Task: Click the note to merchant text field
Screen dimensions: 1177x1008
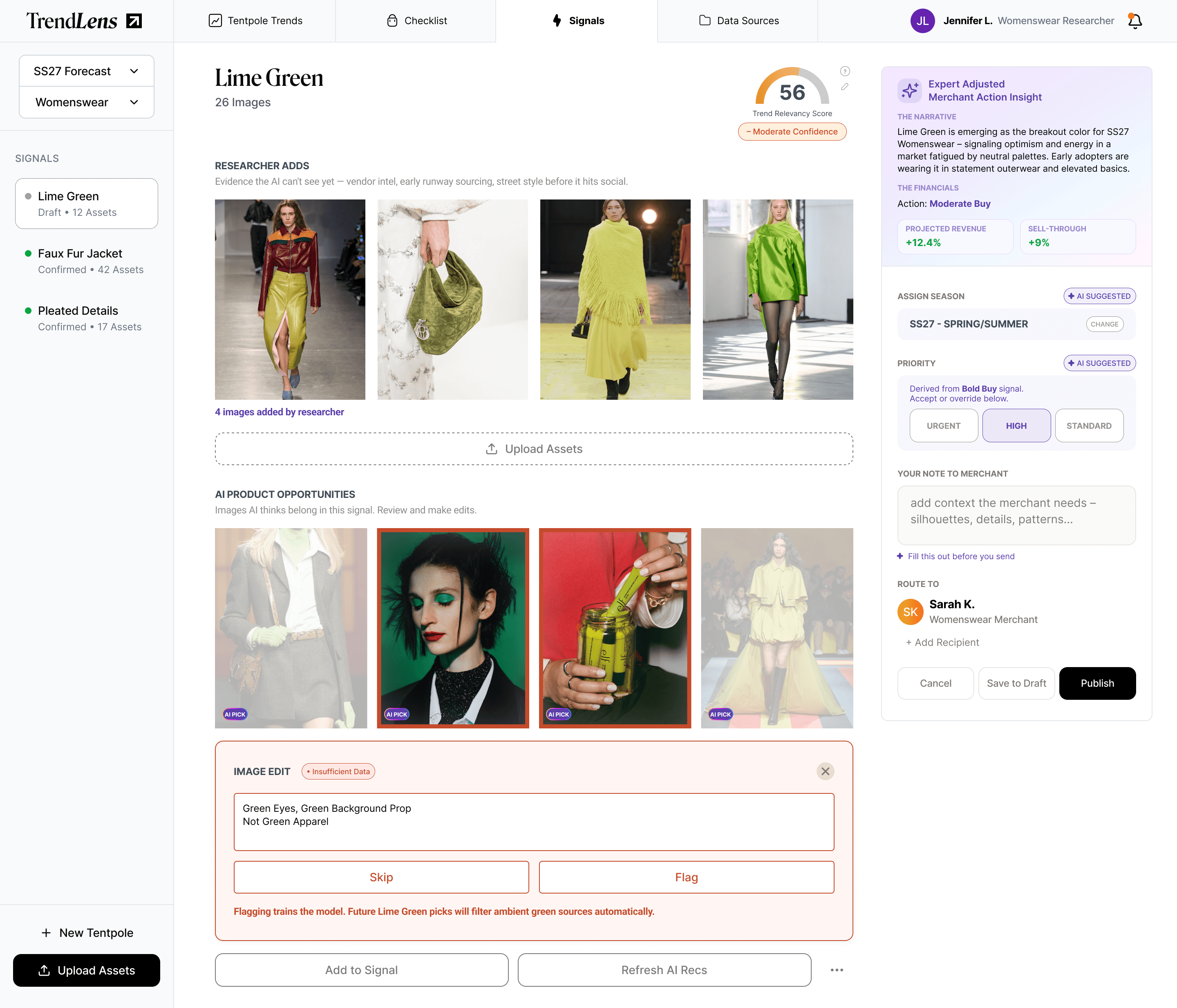Action: [1016, 515]
